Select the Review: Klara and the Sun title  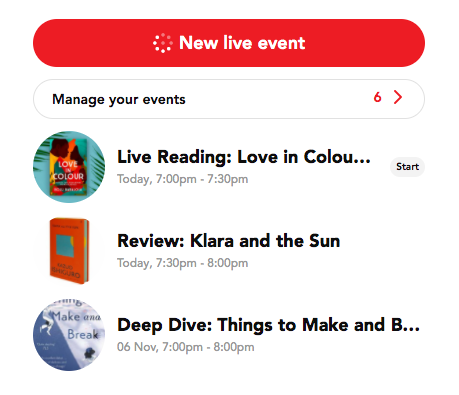click(228, 241)
